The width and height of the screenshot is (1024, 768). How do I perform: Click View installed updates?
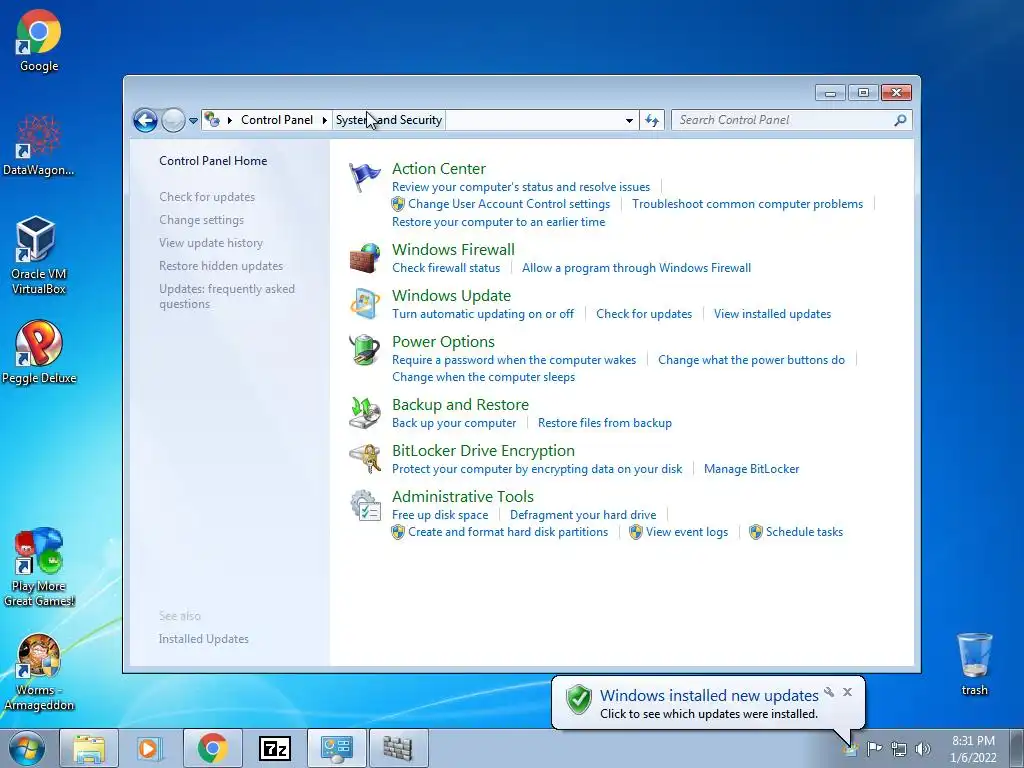[772, 314]
